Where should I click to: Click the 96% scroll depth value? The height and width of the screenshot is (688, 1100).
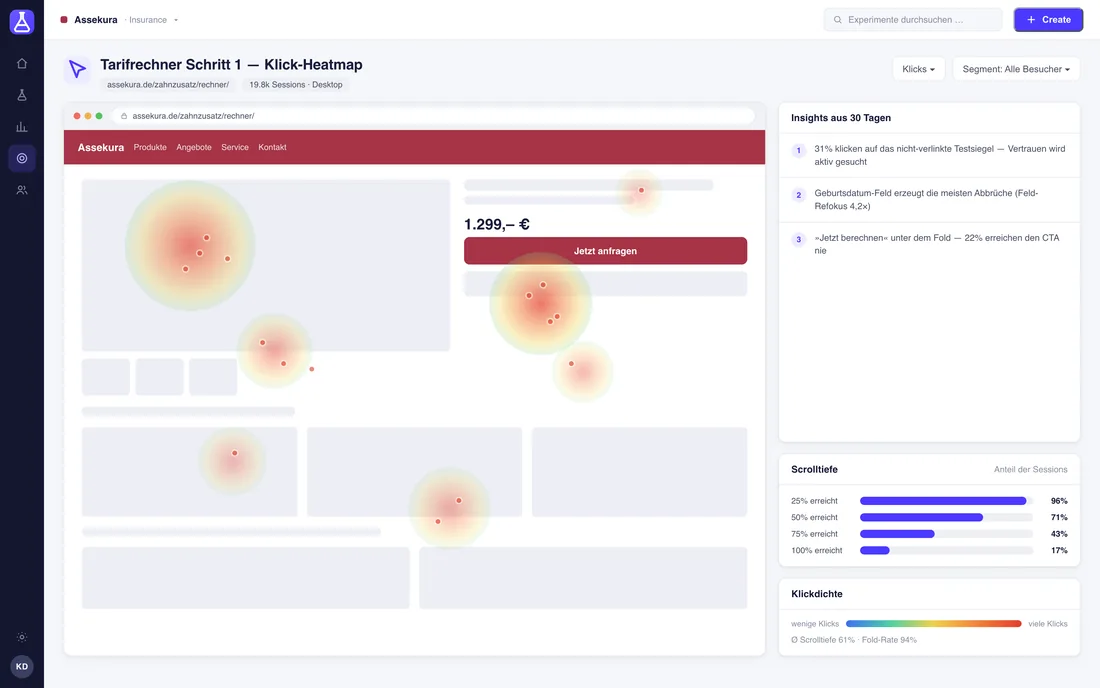click(x=1059, y=501)
